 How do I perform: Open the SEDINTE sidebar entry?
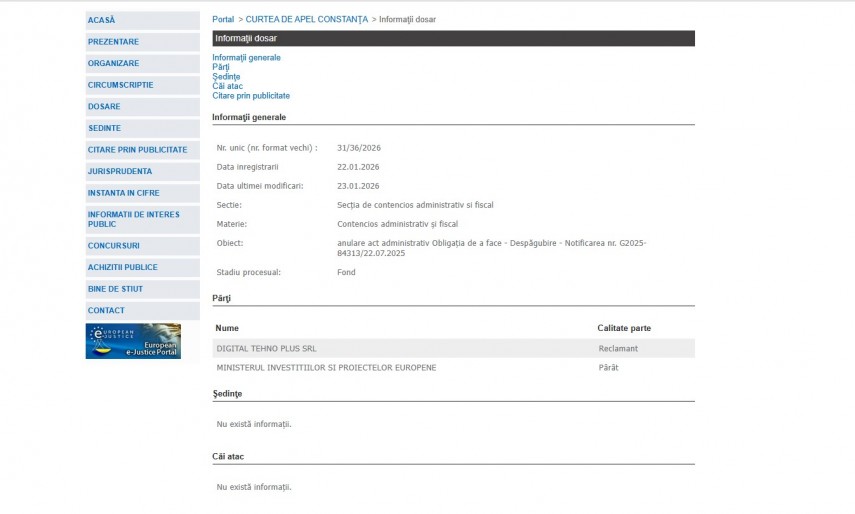[104, 128]
